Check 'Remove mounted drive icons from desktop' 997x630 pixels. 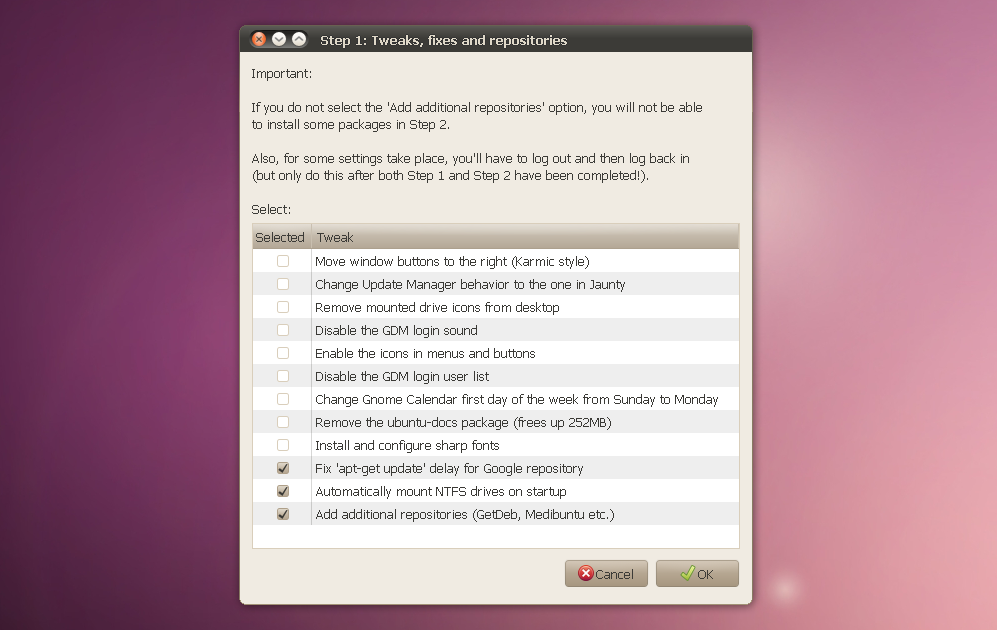pyautogui.click(x=283, y=307)
